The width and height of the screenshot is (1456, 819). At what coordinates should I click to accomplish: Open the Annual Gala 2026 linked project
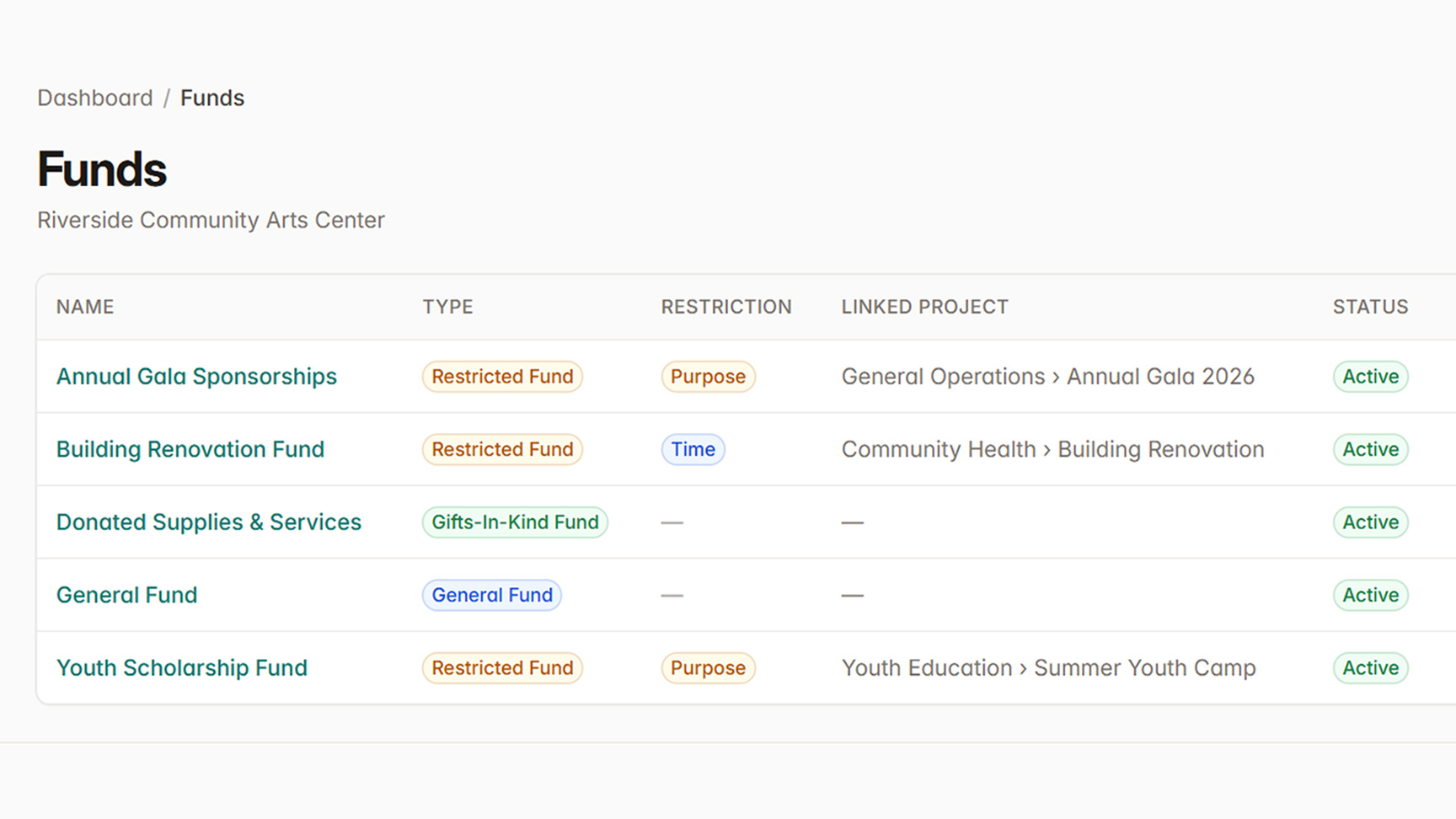1161,377
